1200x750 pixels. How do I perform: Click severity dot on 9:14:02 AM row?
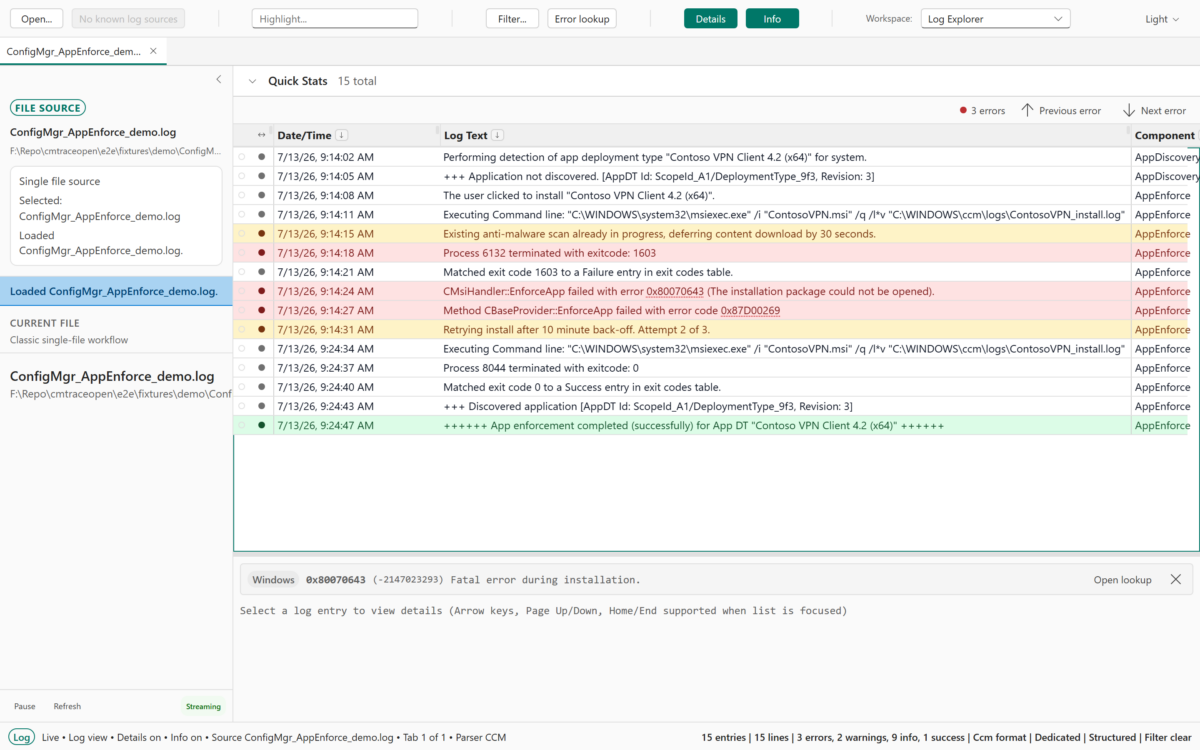(x=262, y=157)
